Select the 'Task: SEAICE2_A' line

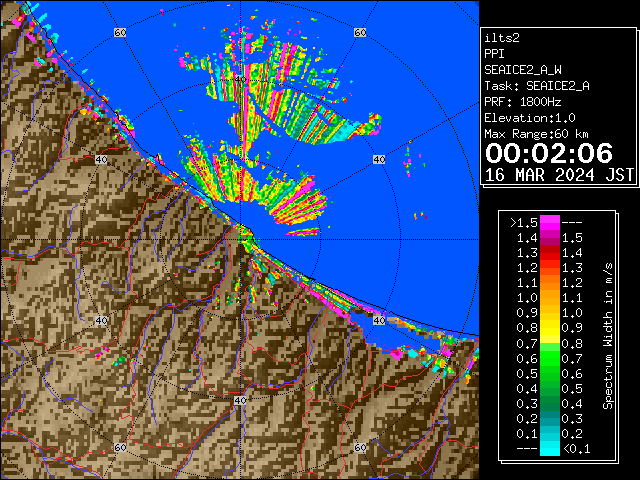point(537,86)
